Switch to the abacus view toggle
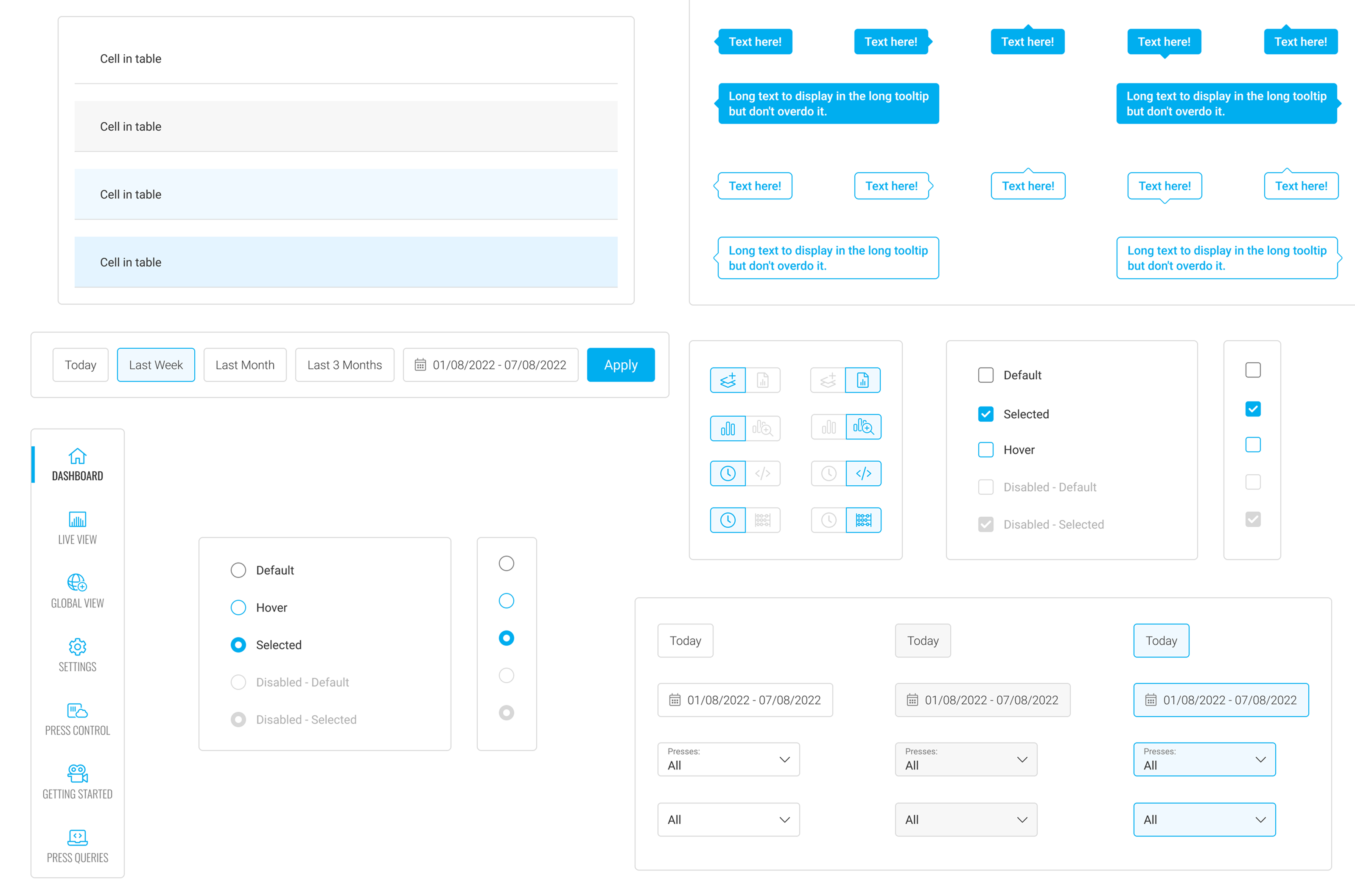This screenshot has height=896, width=1355. coord(763,520)
